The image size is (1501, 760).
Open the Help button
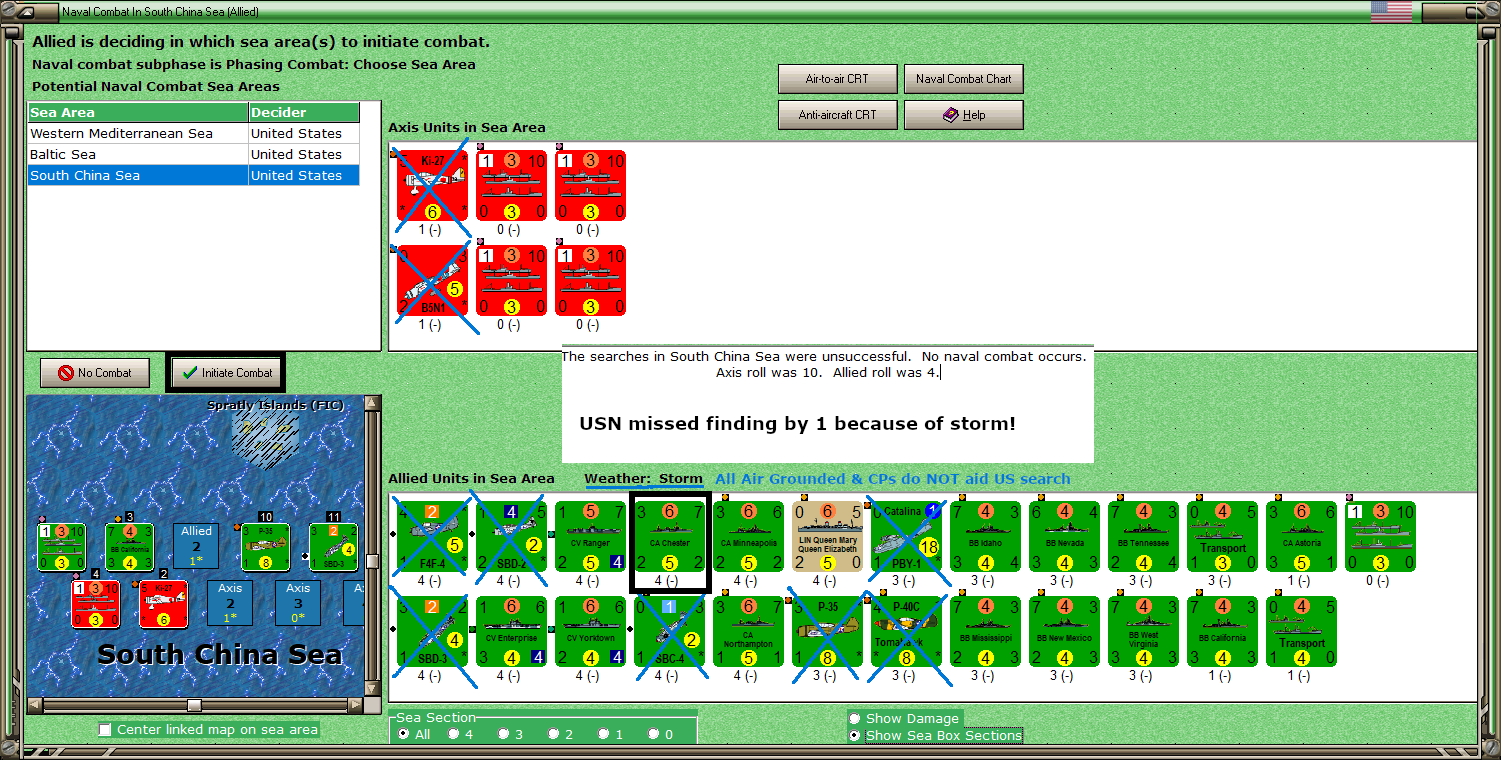tap(964, 115)
